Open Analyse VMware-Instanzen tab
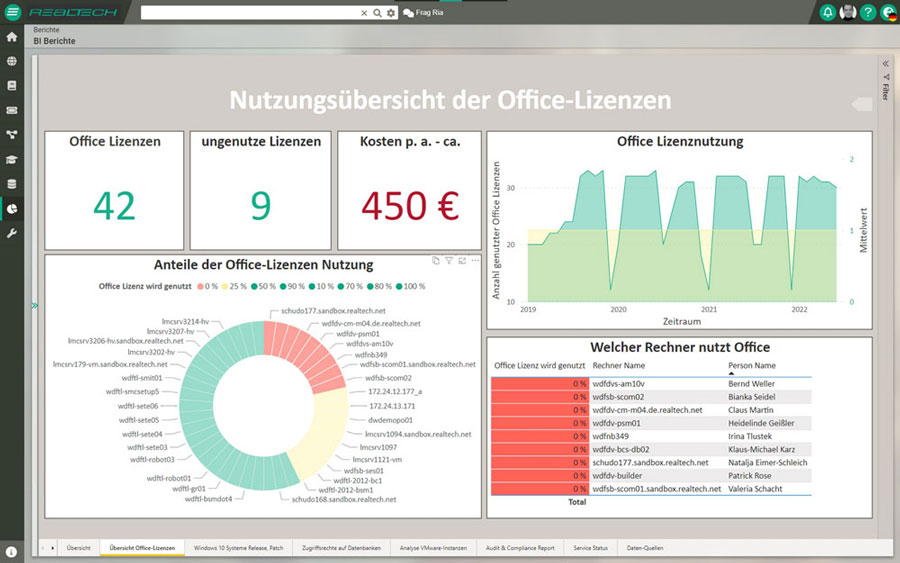Viewport: 900px width, 563px height. click(x=433, y=548)
